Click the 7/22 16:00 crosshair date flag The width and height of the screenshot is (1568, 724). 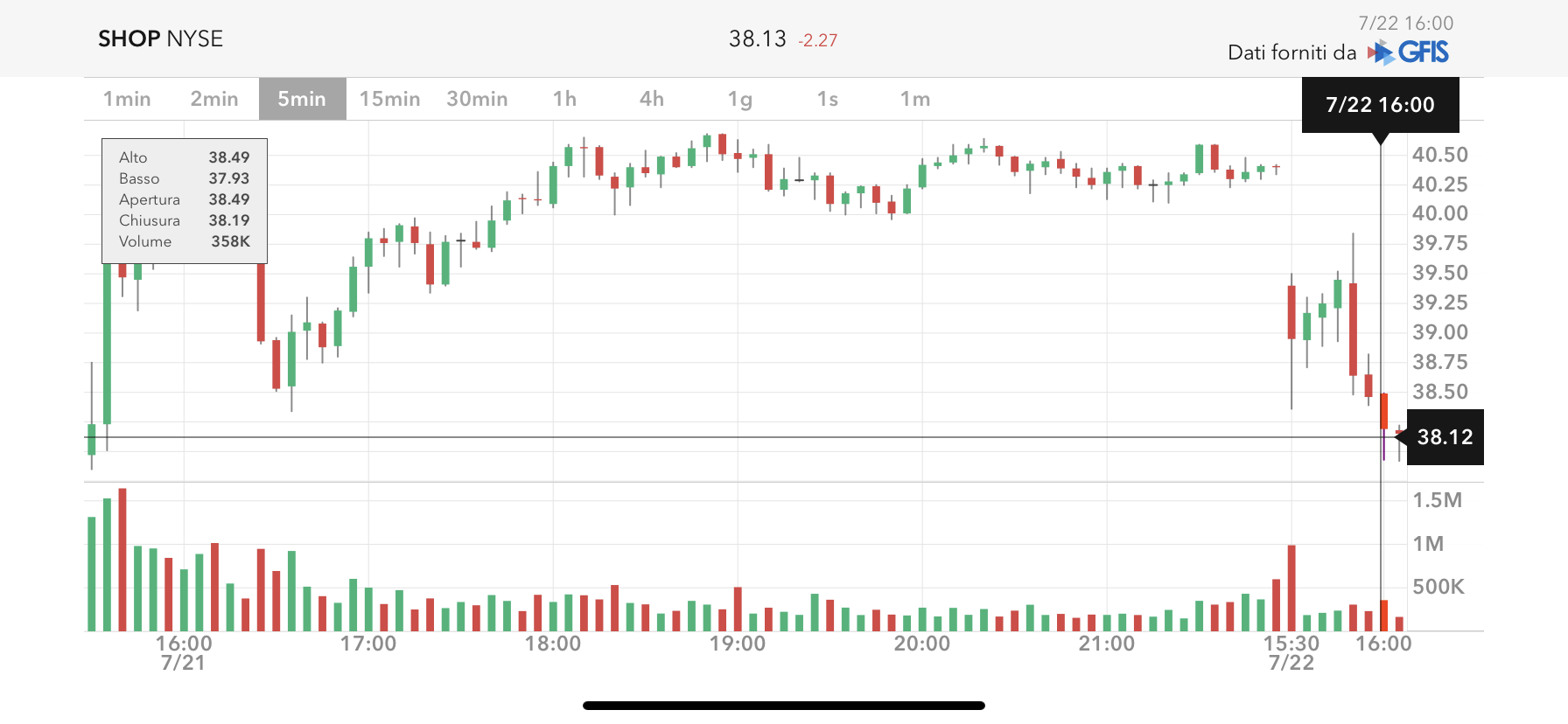pos(1380,105)
